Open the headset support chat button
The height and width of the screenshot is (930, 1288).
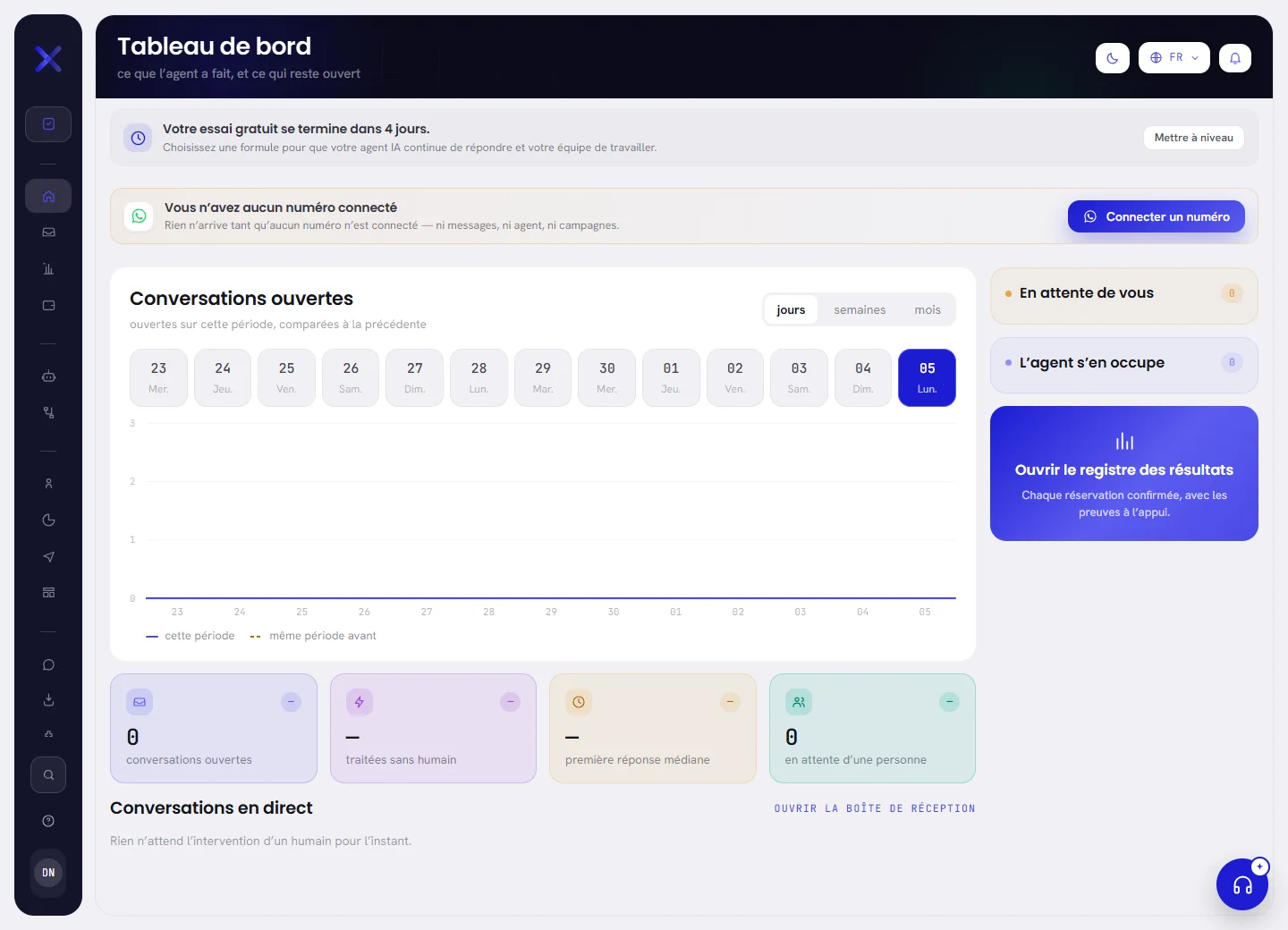click(1242, 884)
